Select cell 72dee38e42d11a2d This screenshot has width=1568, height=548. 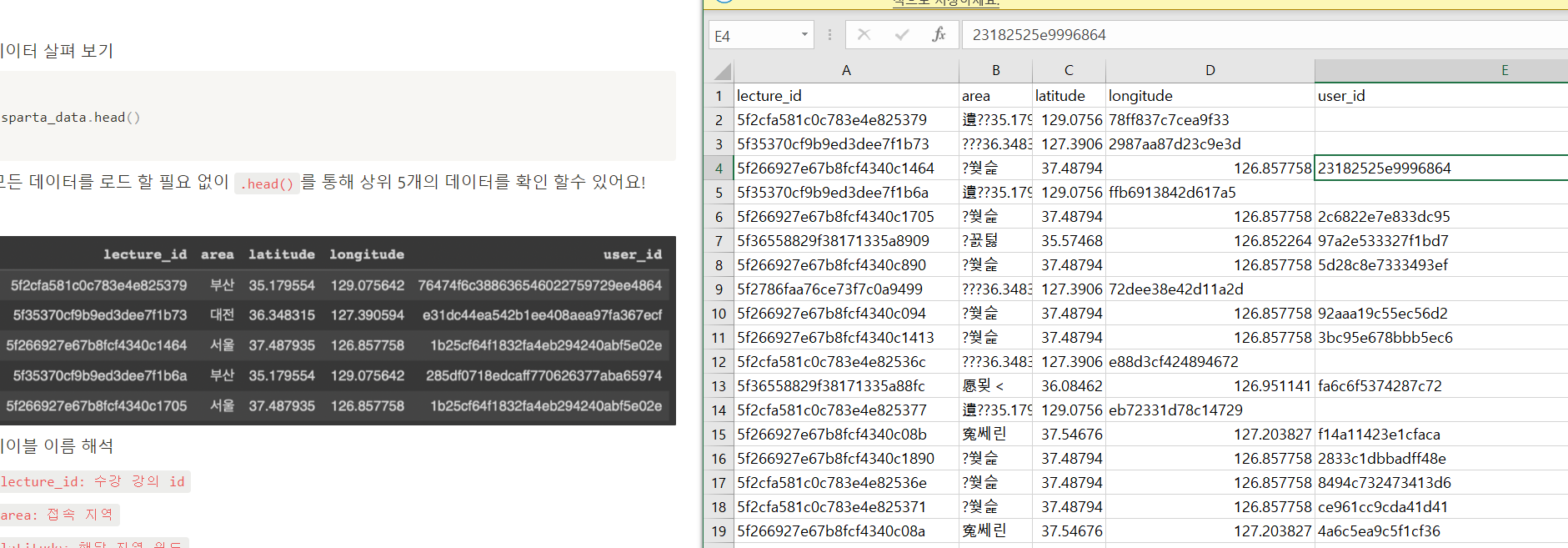point(1210,289)
